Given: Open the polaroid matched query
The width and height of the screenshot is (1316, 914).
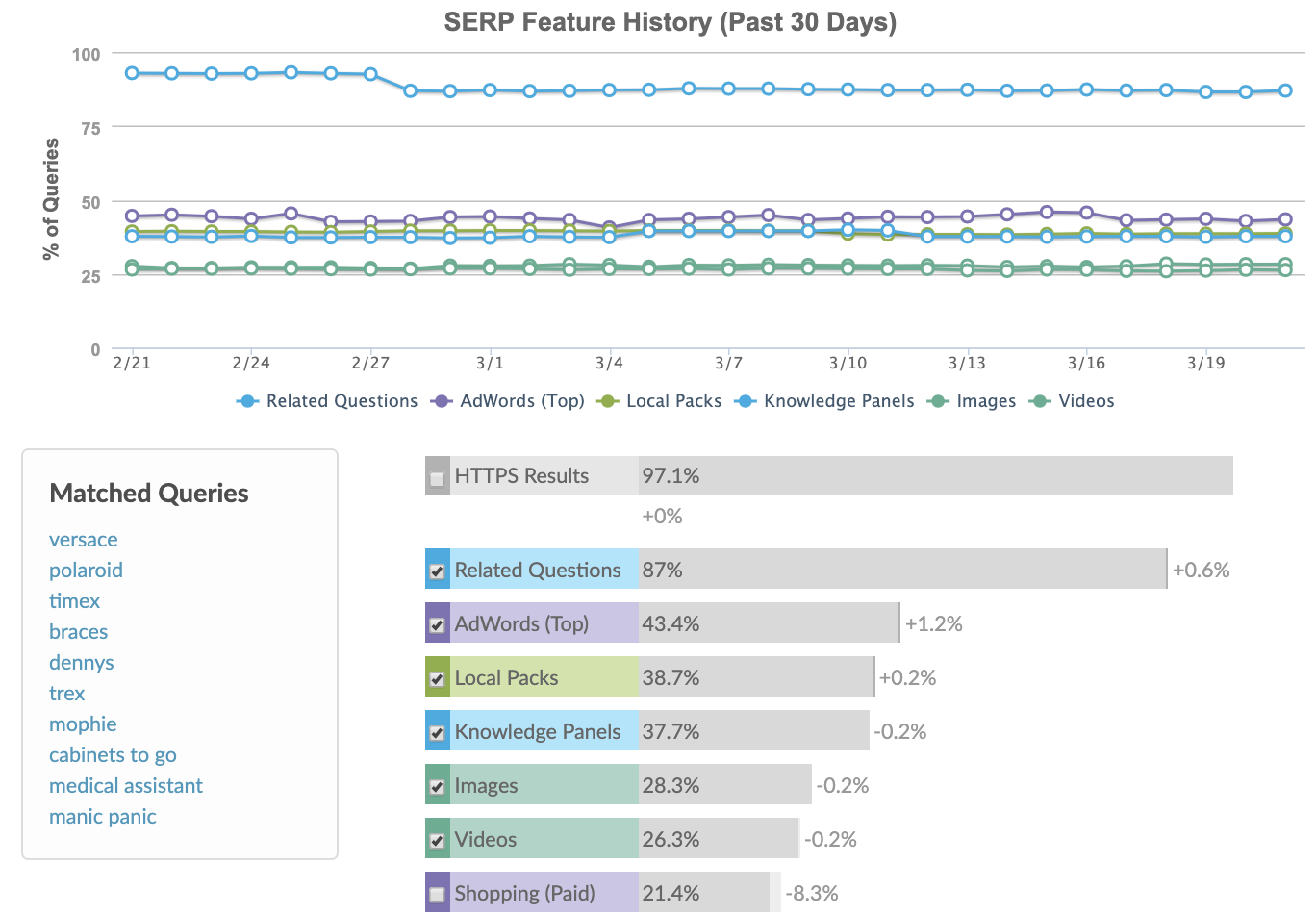Looking at the screenshot, I should [86, 571].
